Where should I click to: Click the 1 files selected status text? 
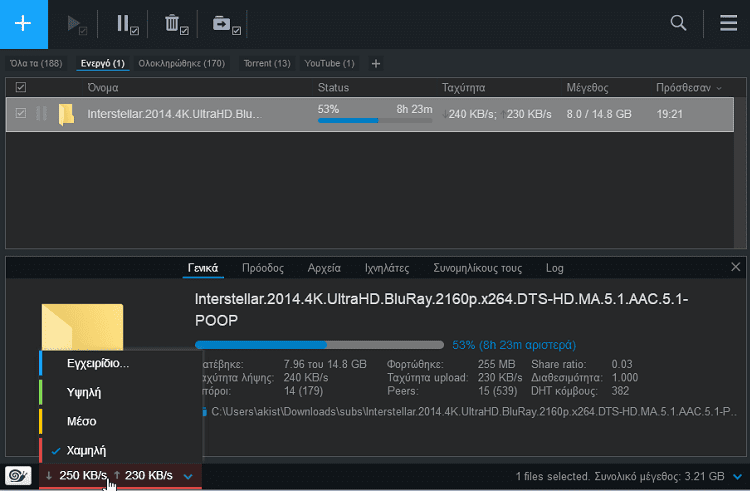(553, 476)
